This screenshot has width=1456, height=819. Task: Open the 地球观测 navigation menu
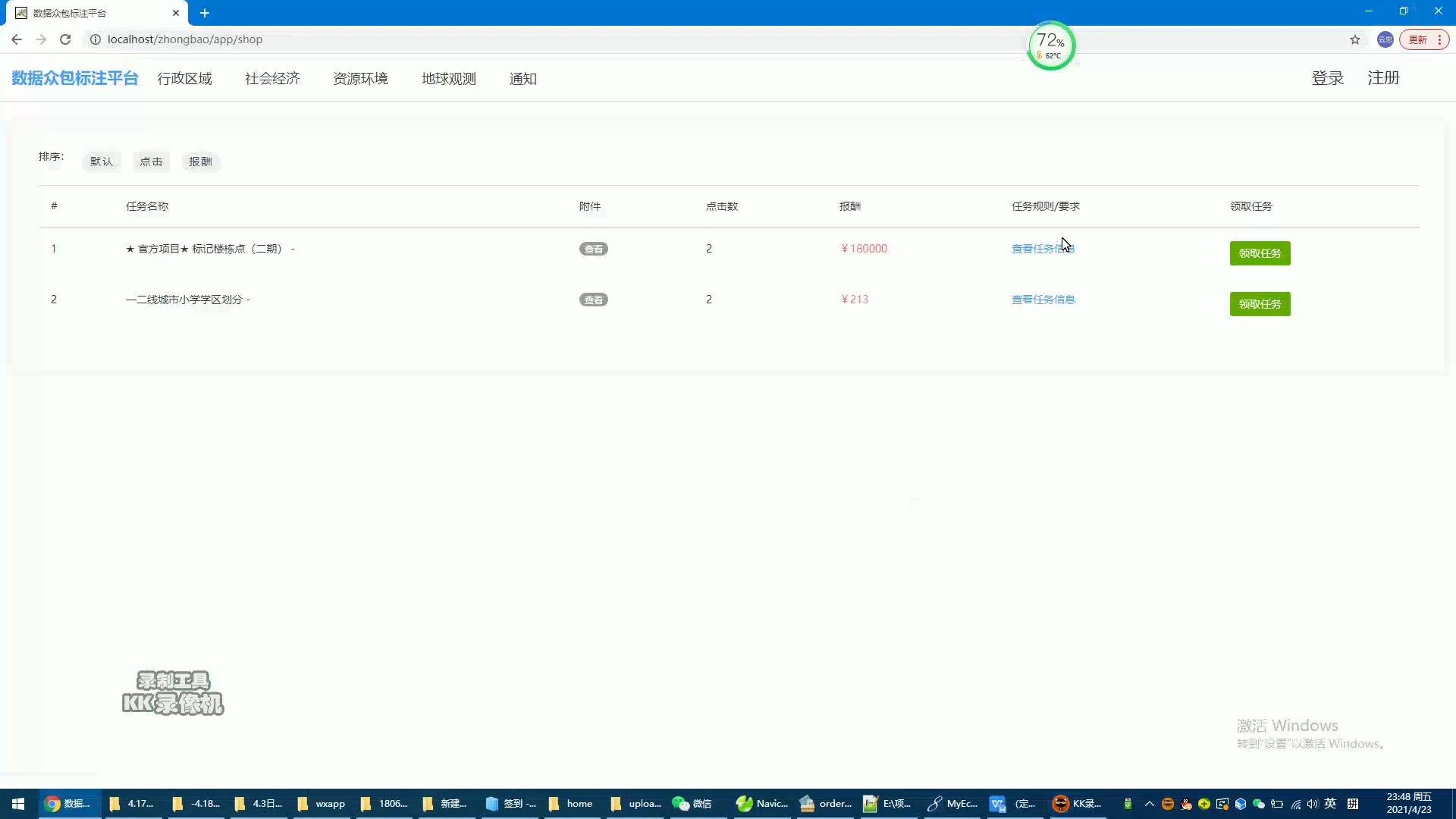coord(448,79)
